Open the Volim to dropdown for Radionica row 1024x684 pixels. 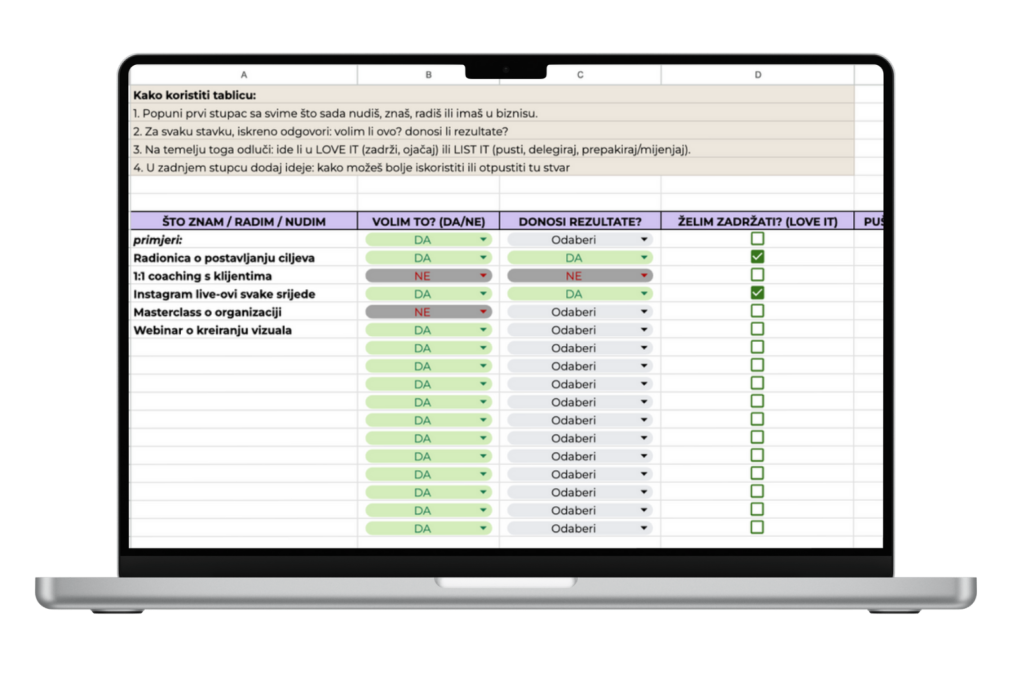(484, 258)
